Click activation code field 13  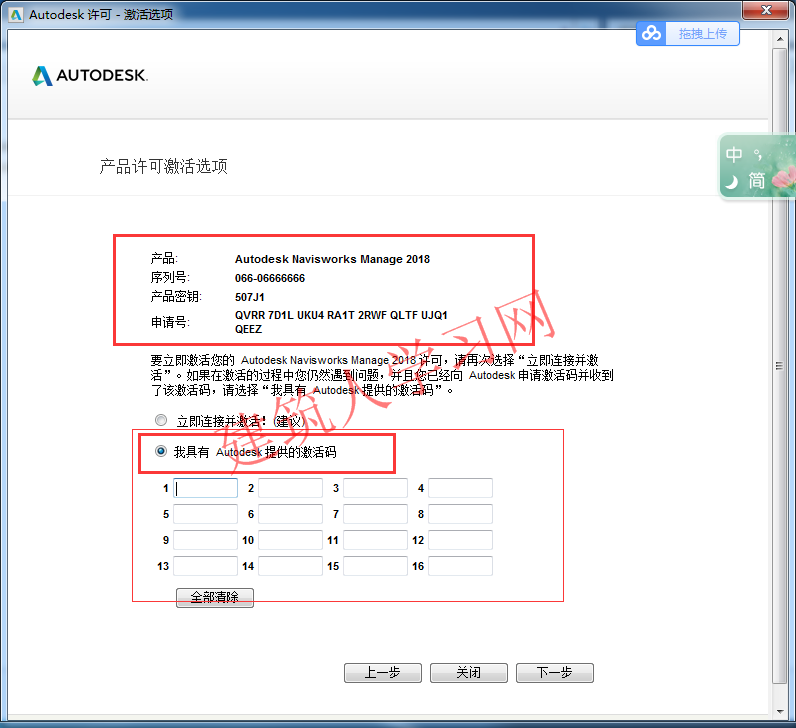pos(206,566)
